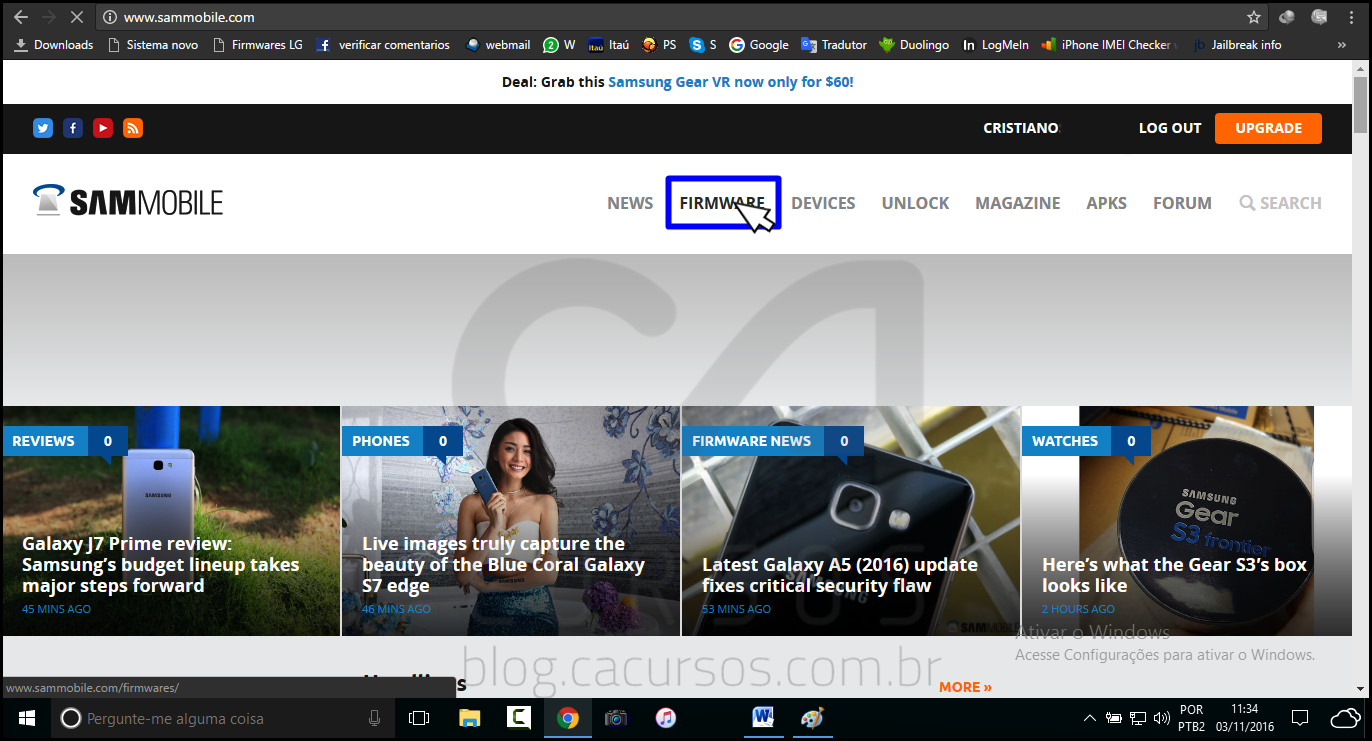
Task: Stop page loading with X button
Action: coord(78,17)
